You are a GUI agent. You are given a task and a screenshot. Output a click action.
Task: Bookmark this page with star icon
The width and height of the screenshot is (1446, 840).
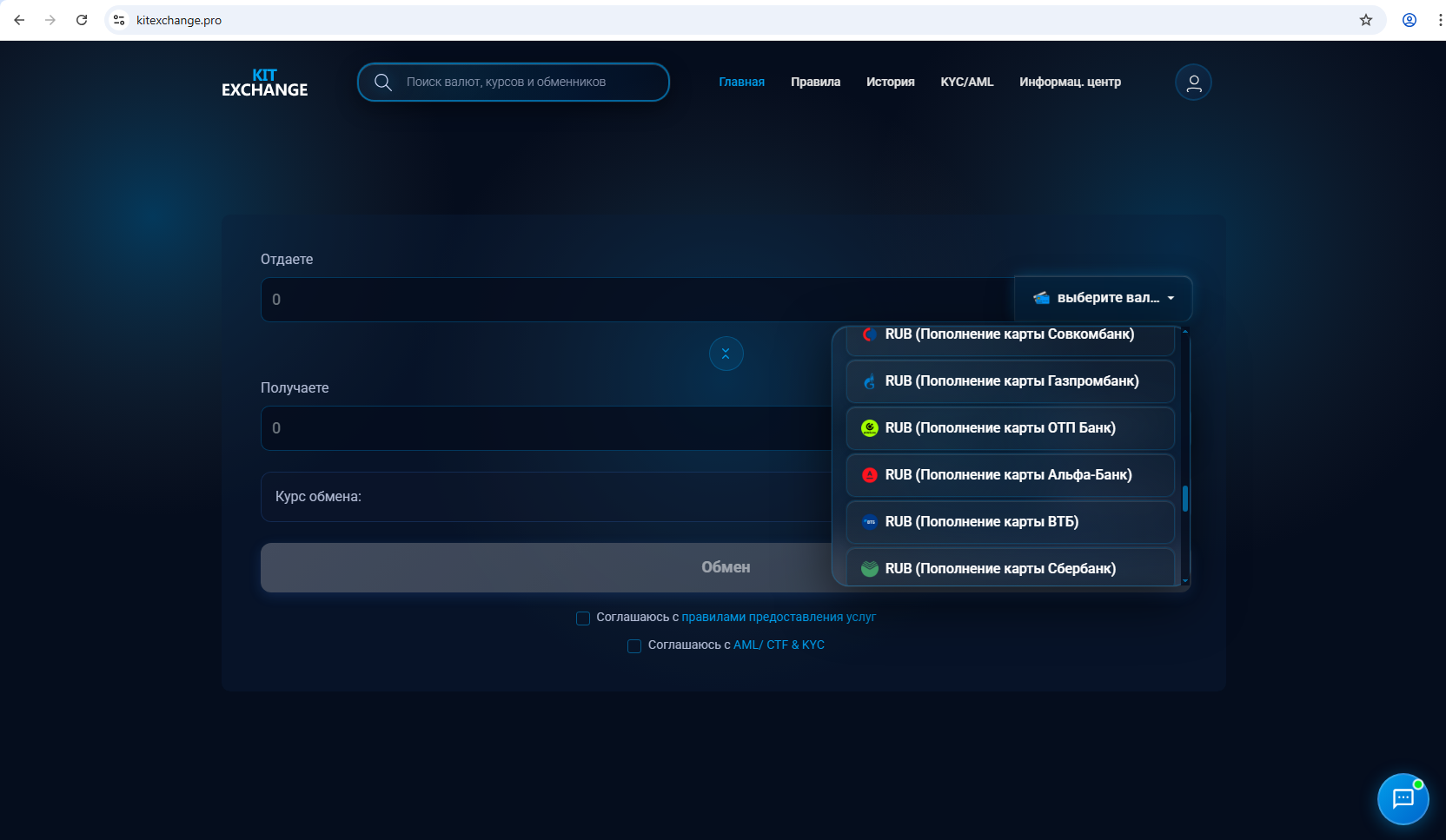pyautogui.click(x=1366, y=20)
